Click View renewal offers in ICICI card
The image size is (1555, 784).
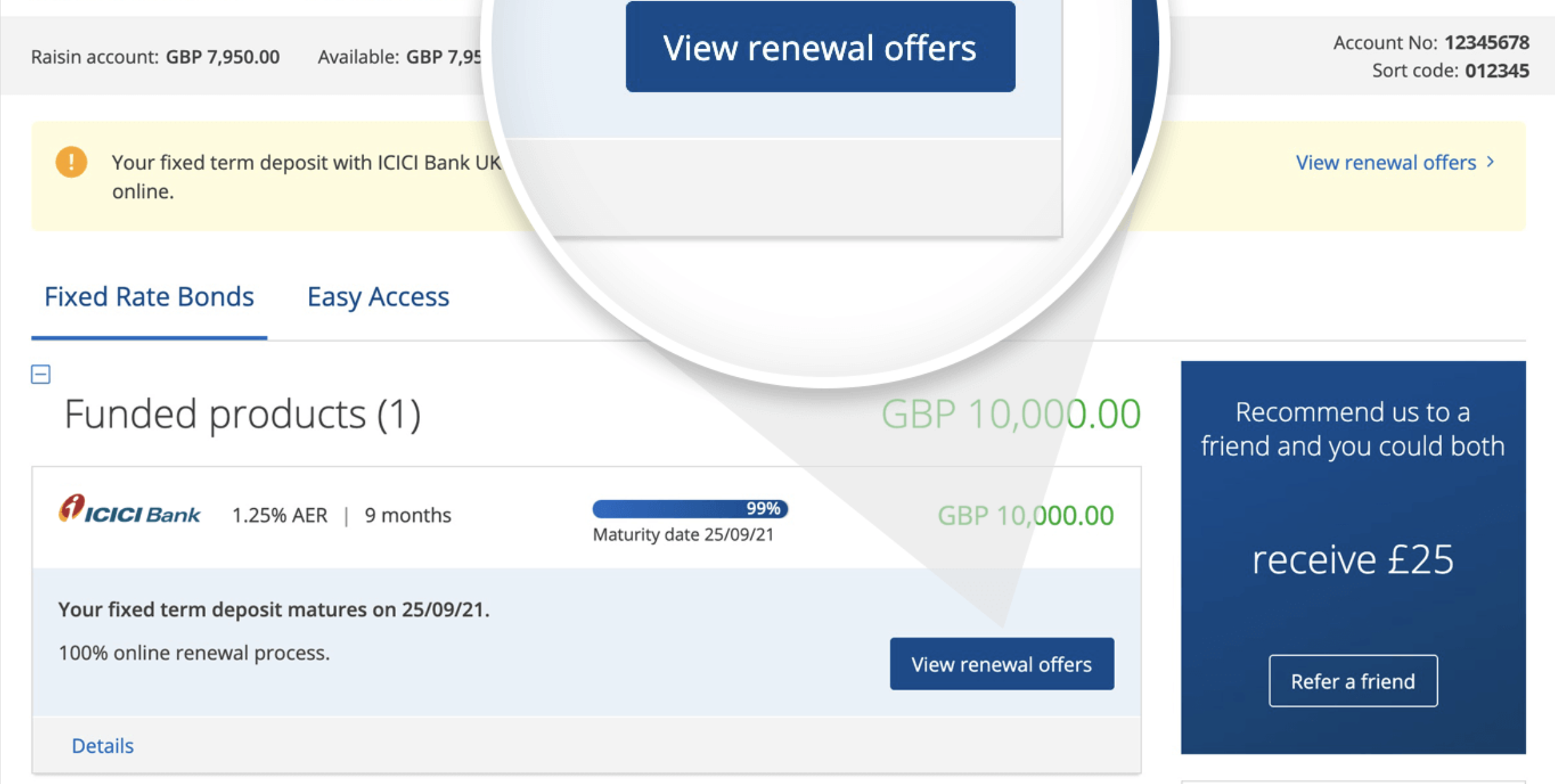tap(1001, 664)
